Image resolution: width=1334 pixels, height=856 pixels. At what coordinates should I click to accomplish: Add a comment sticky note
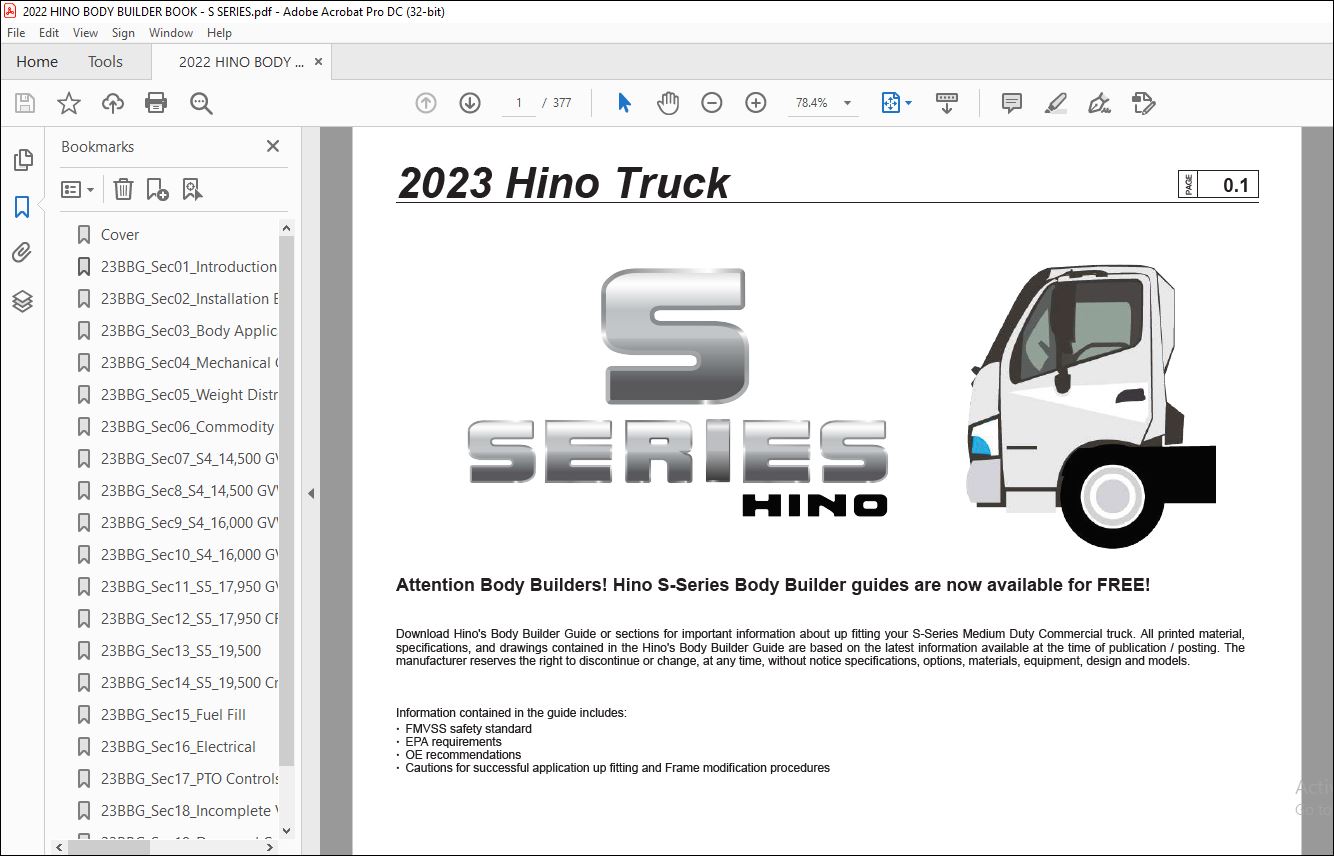1012,103
